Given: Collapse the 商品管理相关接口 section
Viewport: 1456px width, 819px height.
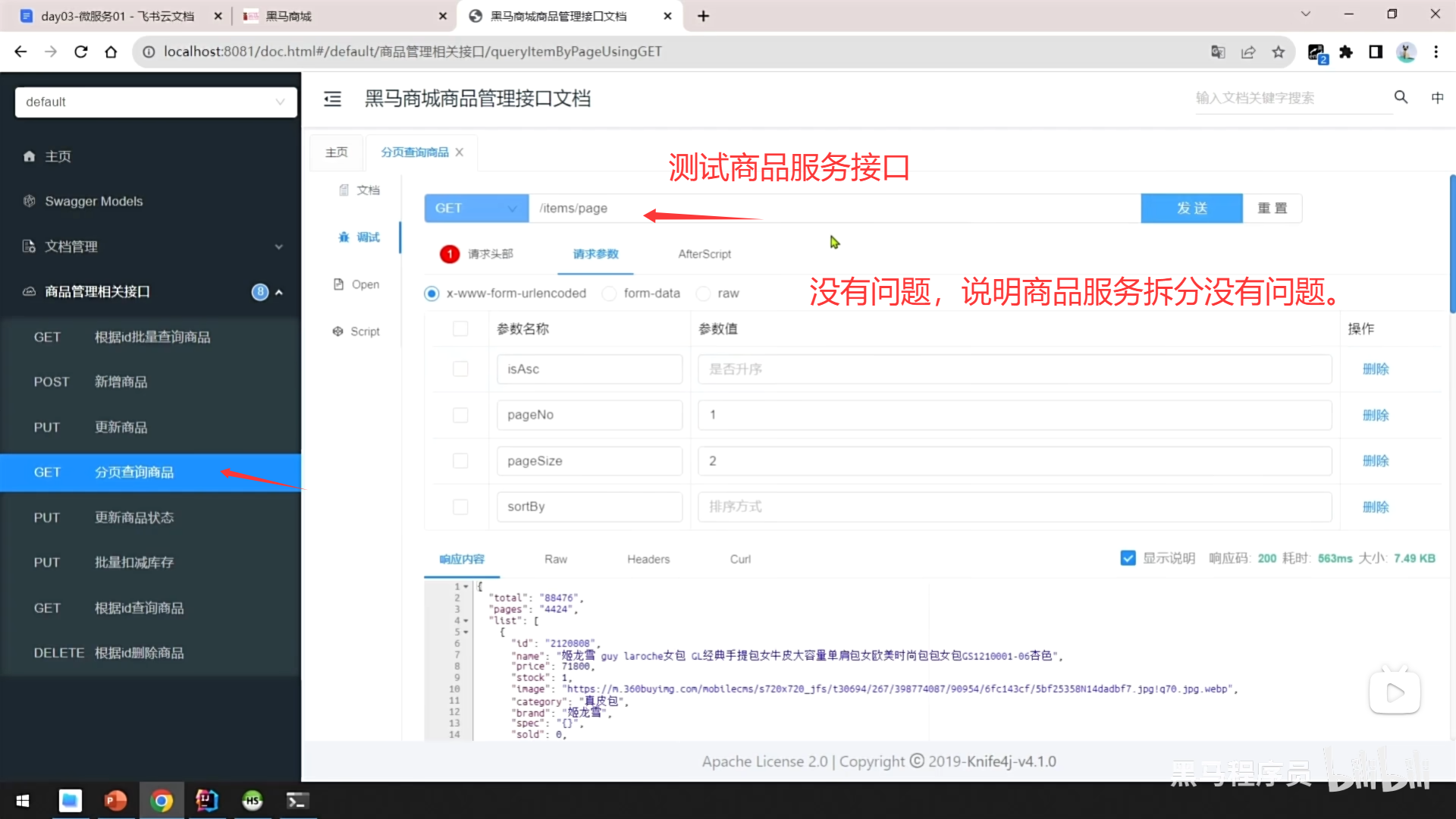Looking at the screenshot, I should (x=280, y=292).
